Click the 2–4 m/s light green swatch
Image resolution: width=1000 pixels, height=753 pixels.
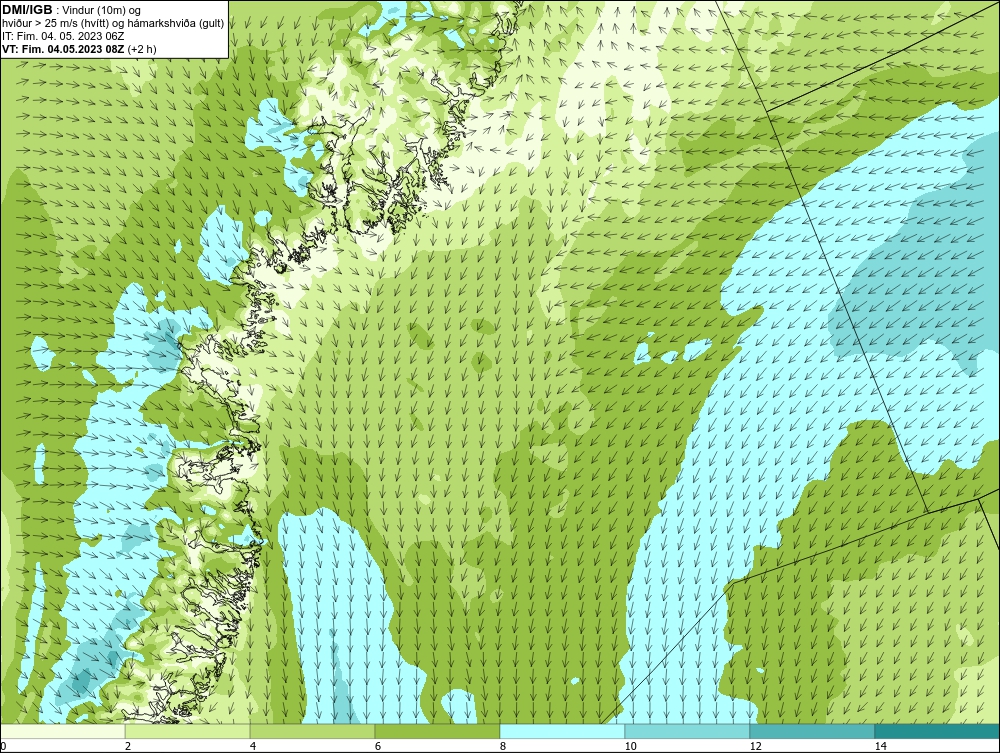[x=188, y=731]
